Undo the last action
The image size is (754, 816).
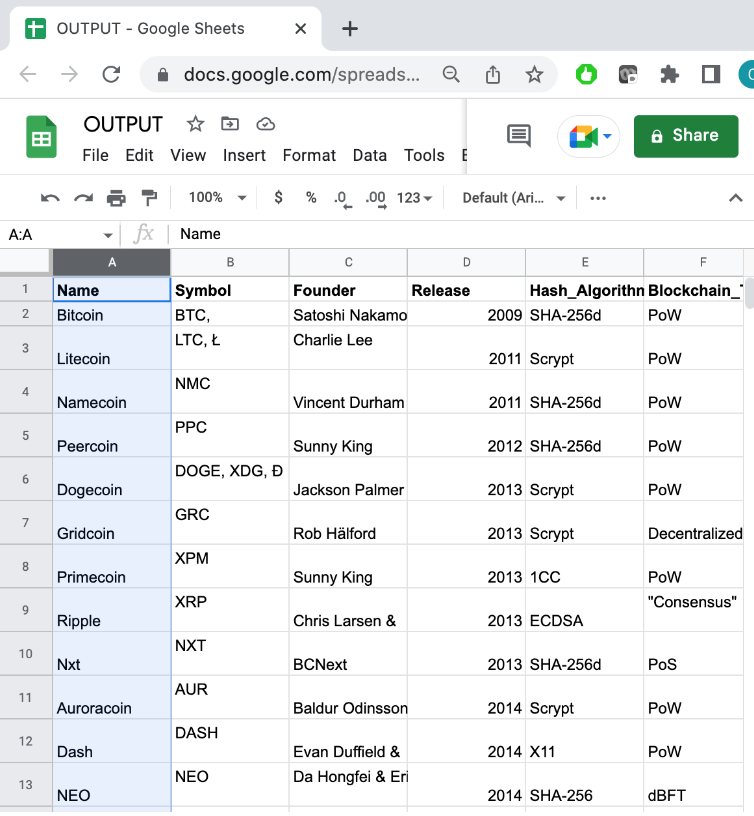point(50,198)
